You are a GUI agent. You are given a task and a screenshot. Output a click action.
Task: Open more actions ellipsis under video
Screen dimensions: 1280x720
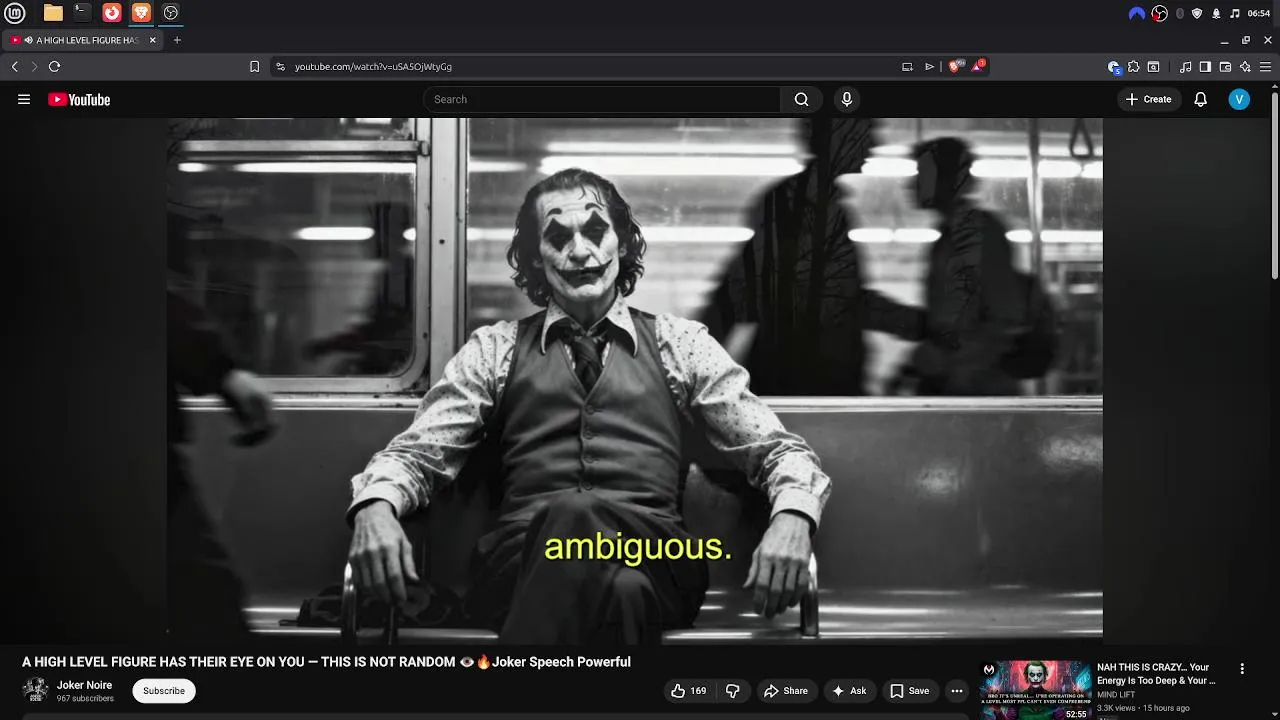[x=957, y=691]
